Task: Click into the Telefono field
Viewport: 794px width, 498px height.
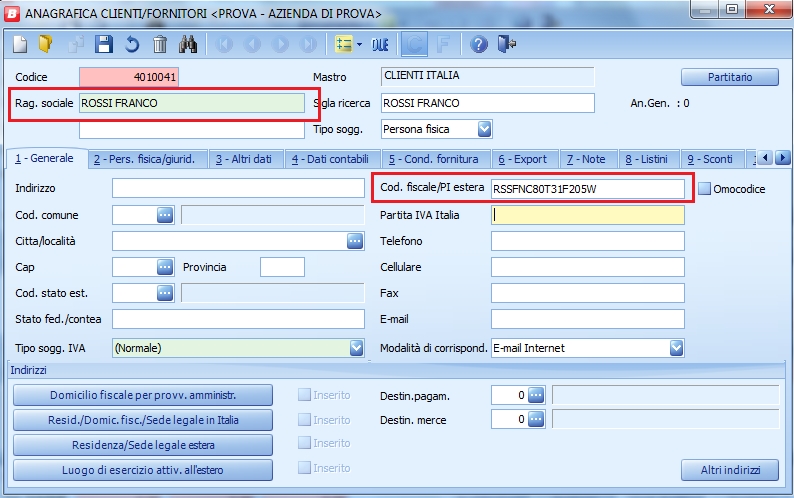Action: click(x=588, y=241)
